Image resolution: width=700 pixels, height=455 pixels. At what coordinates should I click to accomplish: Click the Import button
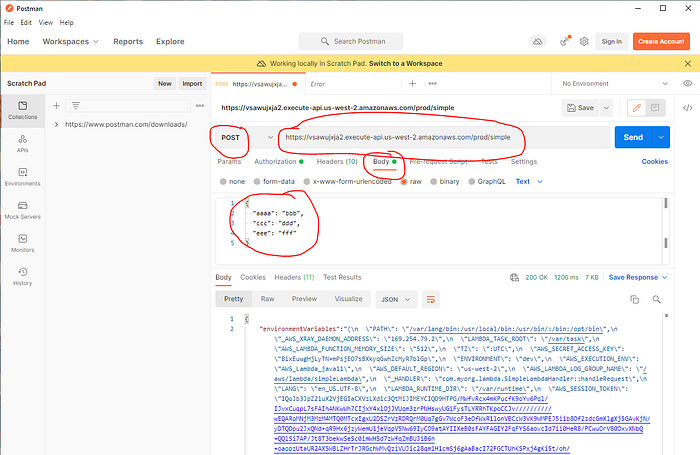(x=192, y=83)
